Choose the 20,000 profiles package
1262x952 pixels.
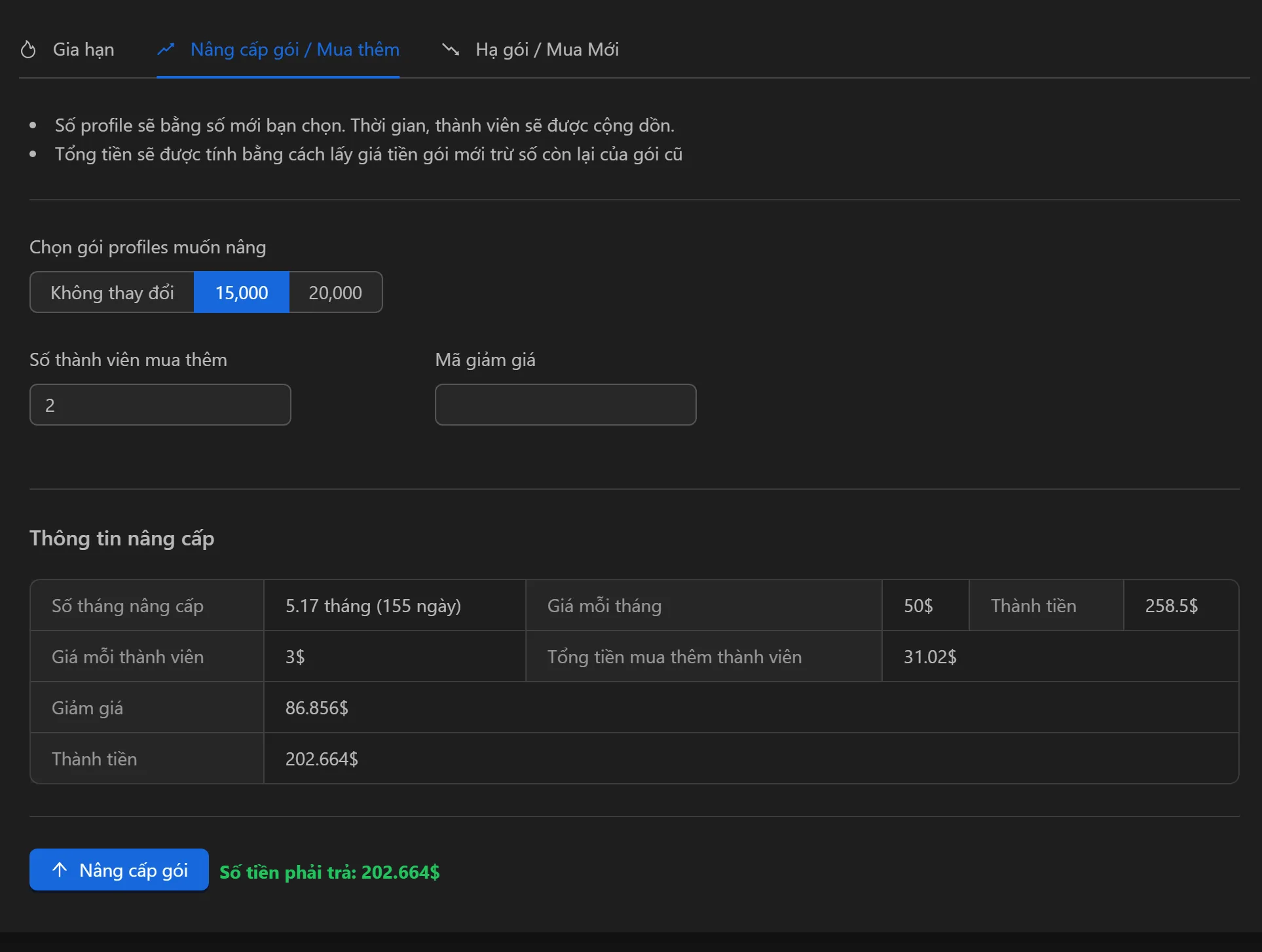coord(335,293)
